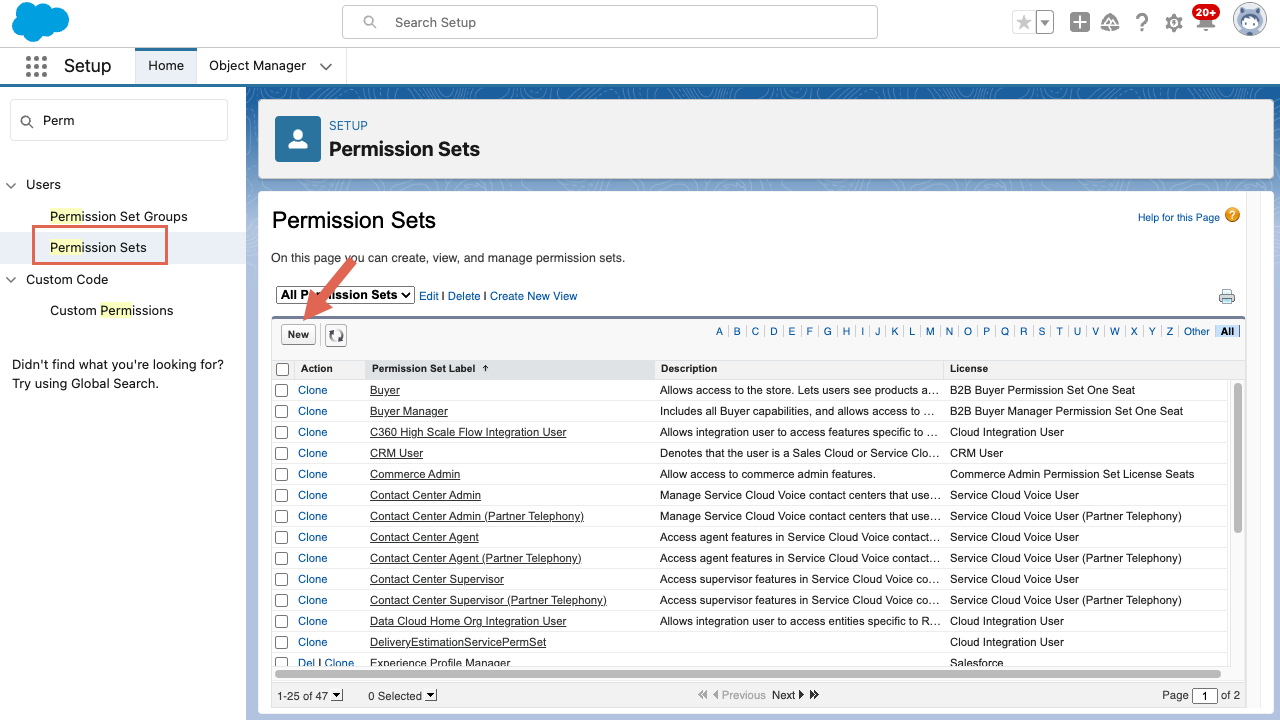Filter list by letter A
Screen dimensions: 1280x720
pyautogui.click(x=719, y=332)
